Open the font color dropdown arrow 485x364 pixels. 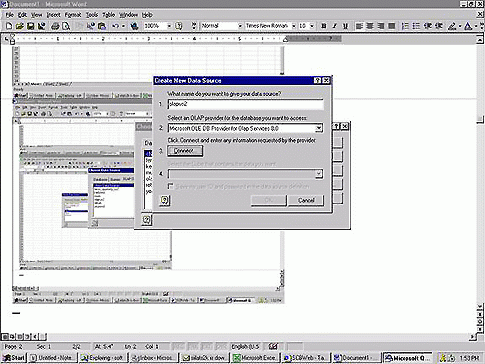pos(476,26)
